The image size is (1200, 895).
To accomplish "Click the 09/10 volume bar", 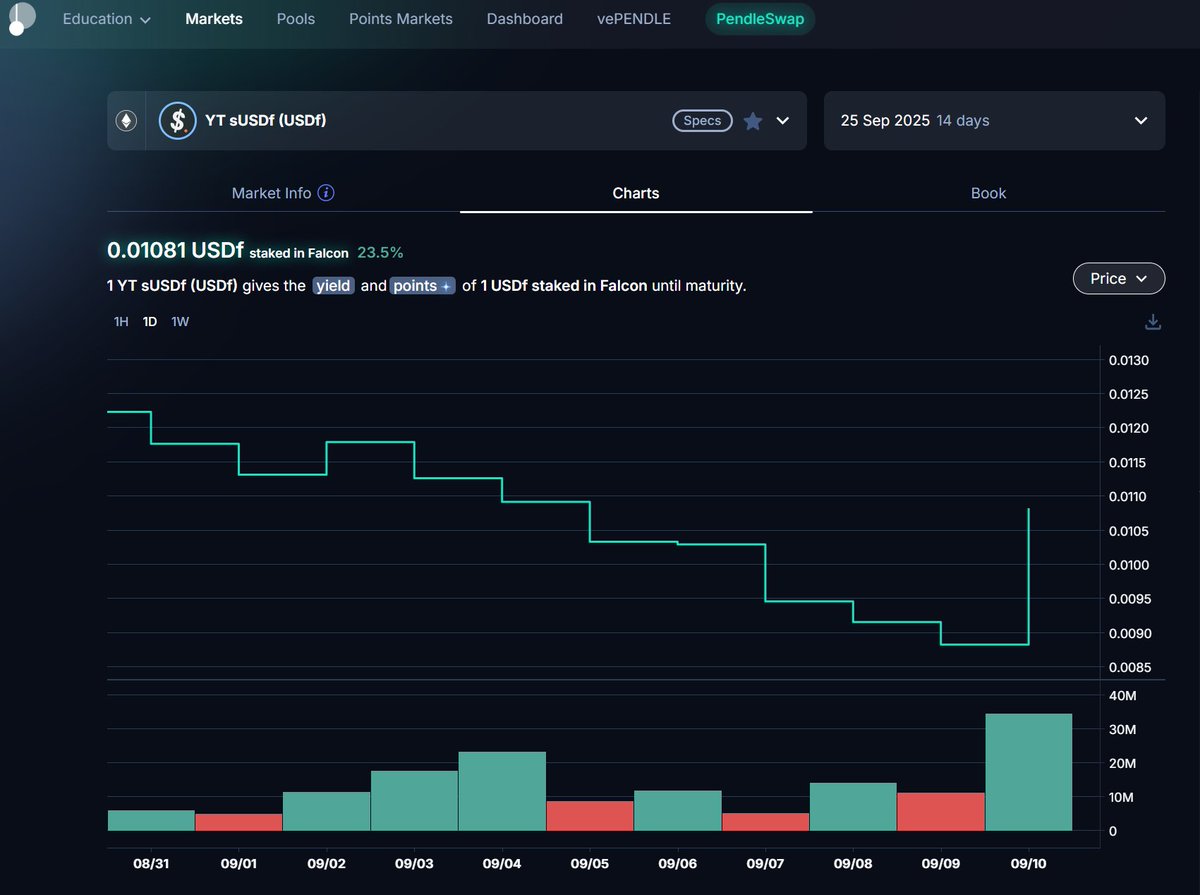I will tap(1028, 772).
